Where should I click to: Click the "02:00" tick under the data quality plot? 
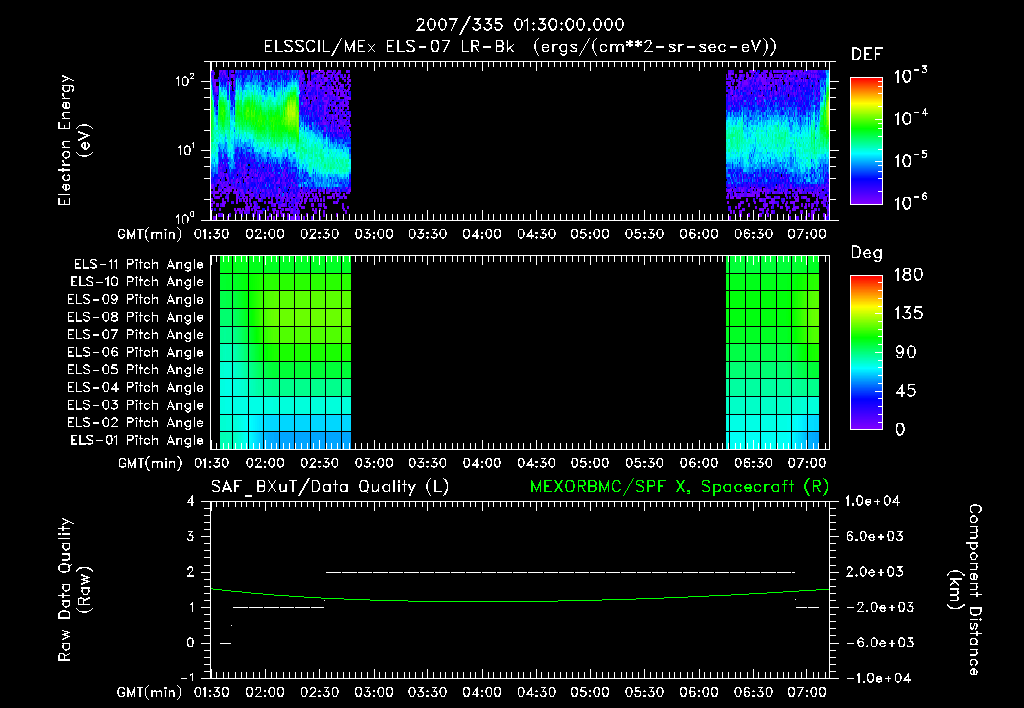point(264,692)
